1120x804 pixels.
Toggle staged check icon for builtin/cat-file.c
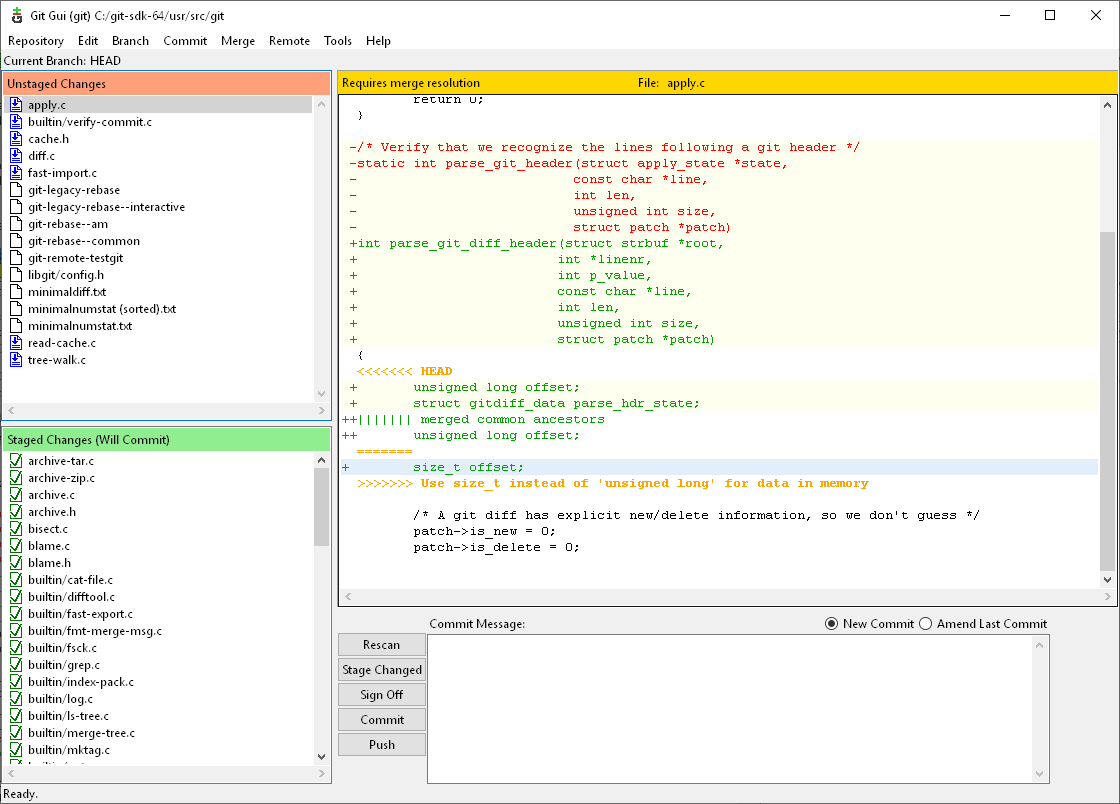click(16, 580)
